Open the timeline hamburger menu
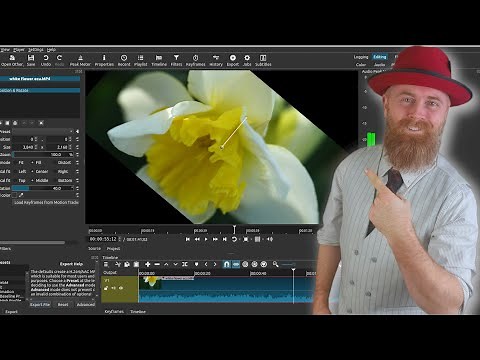Viewport: 480px width, 360px height. point(106,264)
